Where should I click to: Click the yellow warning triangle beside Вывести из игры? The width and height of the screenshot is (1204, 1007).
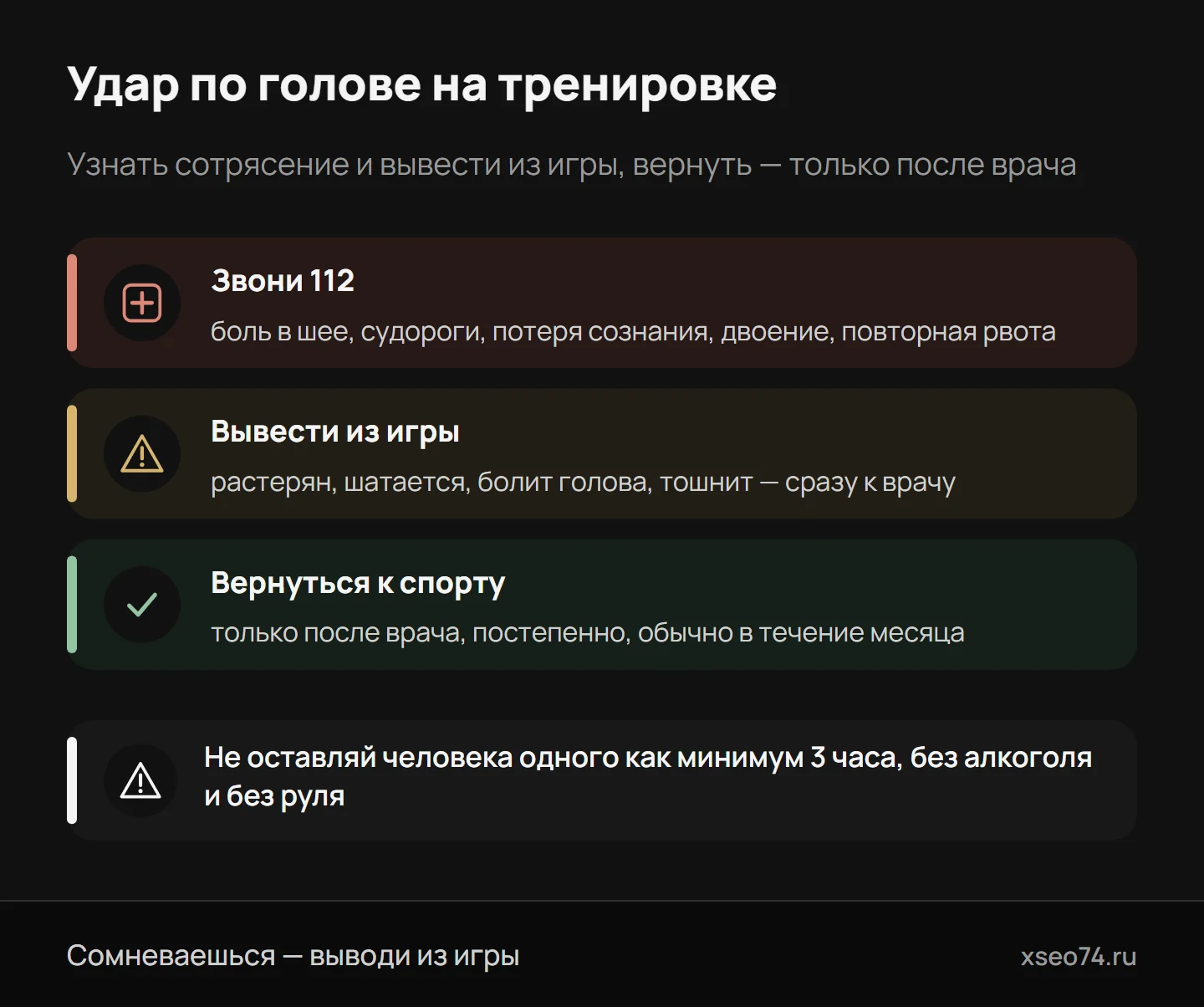142,453
